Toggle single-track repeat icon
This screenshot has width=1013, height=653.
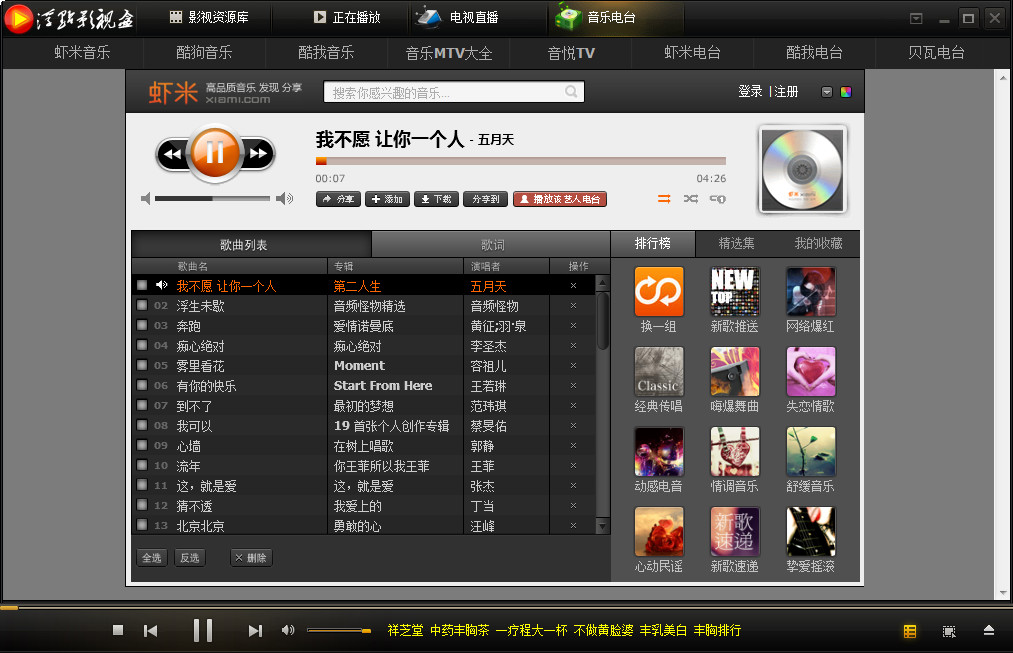pos(717,199)
